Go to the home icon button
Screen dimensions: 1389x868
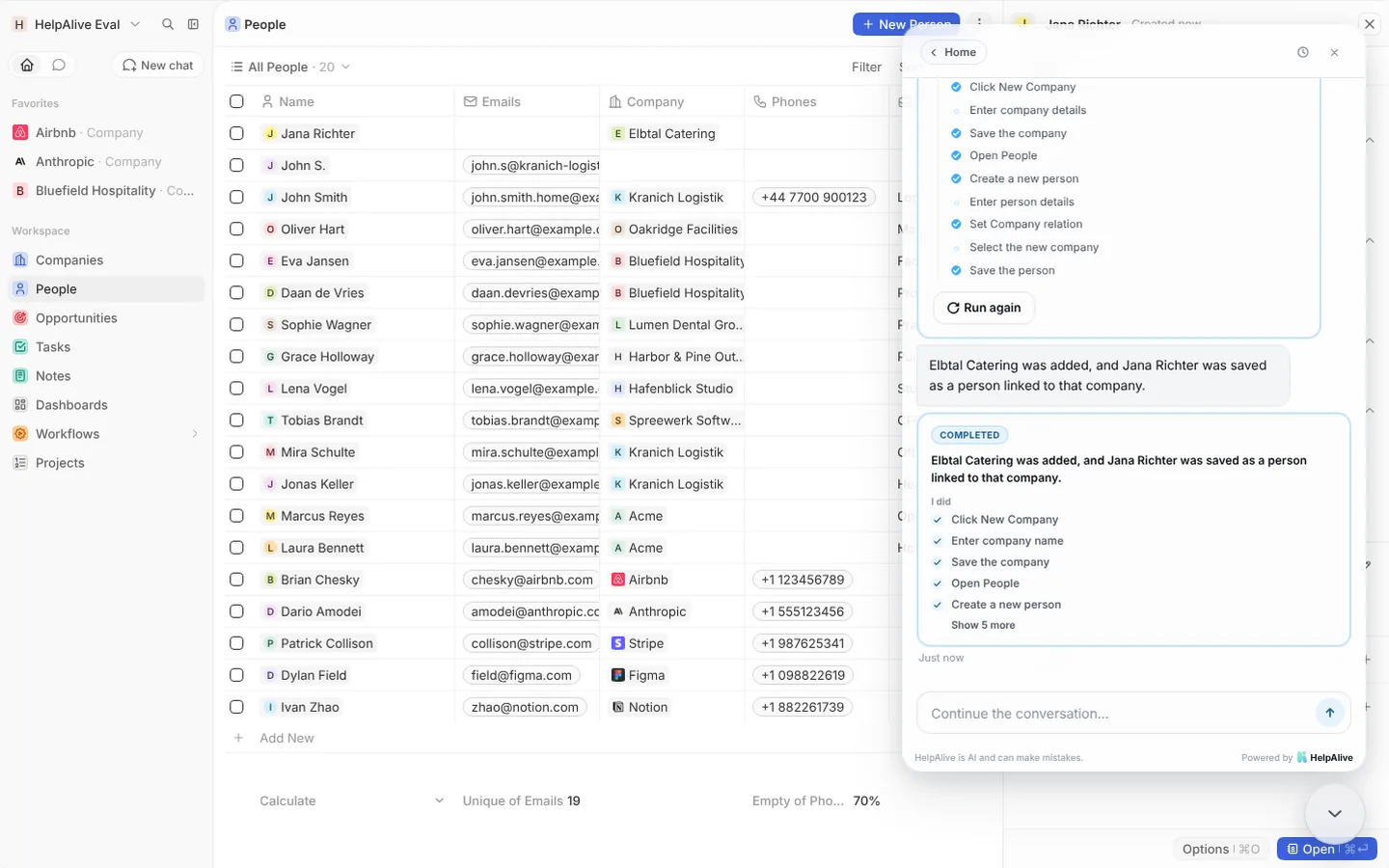(x=27, y=65)
